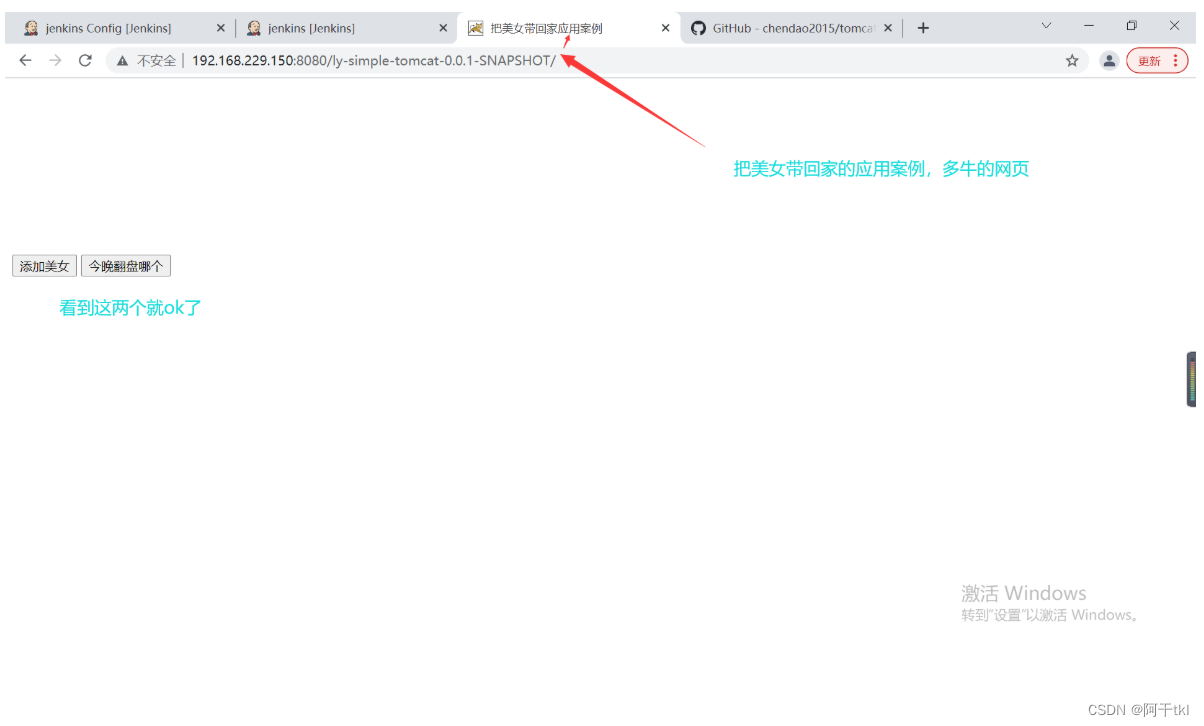Click inside the address bar URL
Screen dimensions: 1204x726
point(370,60)
